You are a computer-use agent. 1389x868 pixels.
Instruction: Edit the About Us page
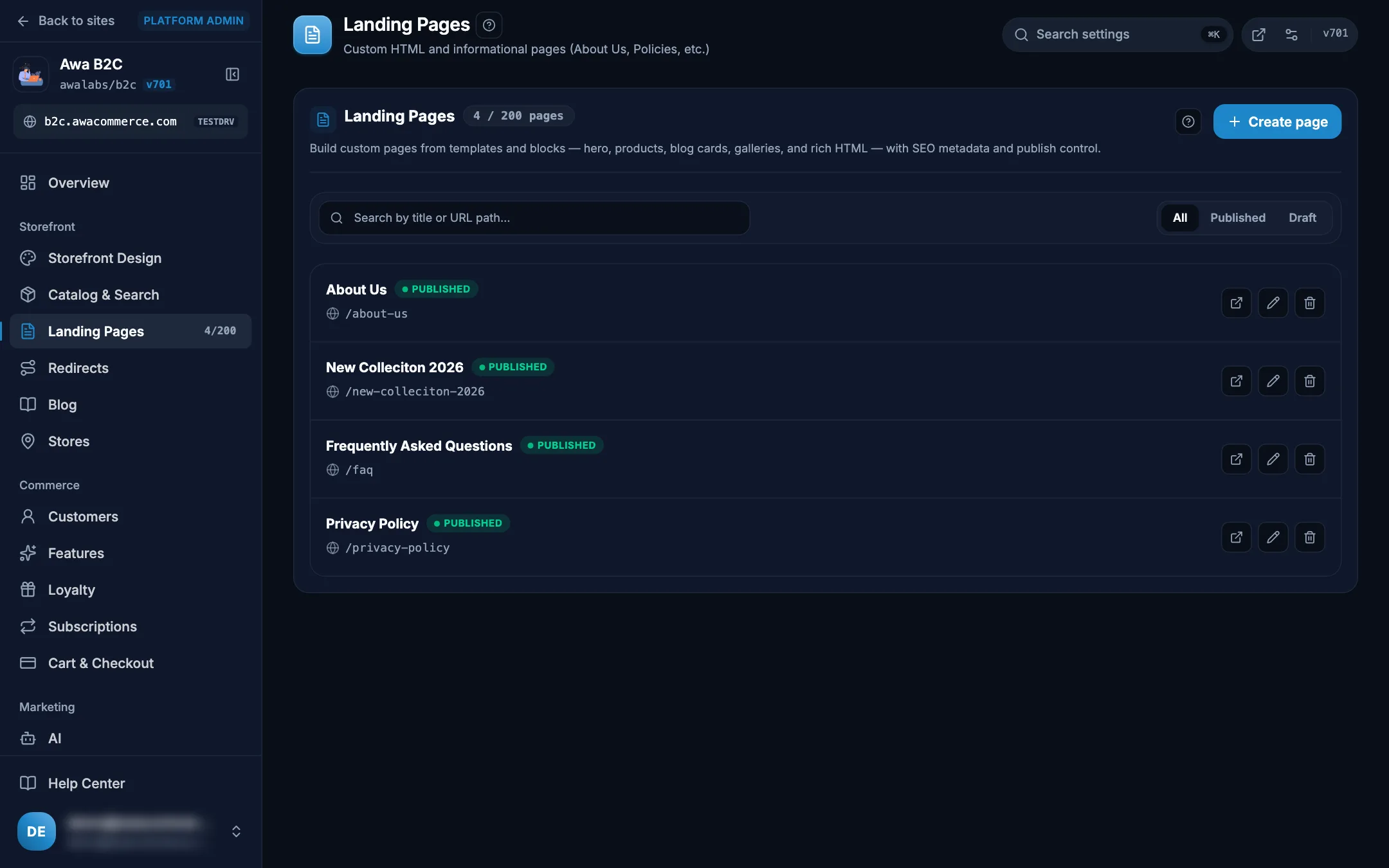pos(1273,303)
